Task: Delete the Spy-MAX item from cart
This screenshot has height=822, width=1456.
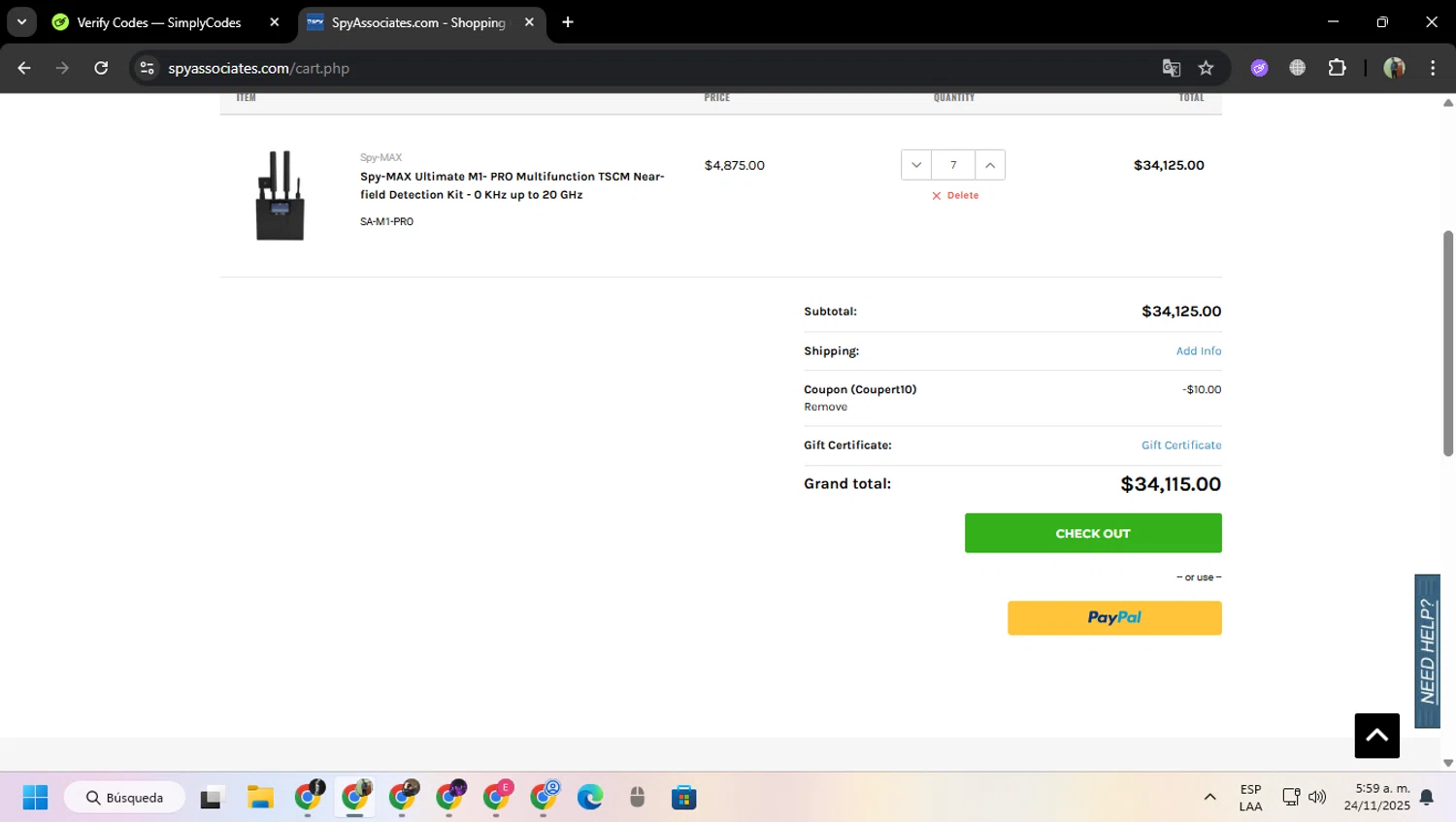Action: click(x=955, y=195)
